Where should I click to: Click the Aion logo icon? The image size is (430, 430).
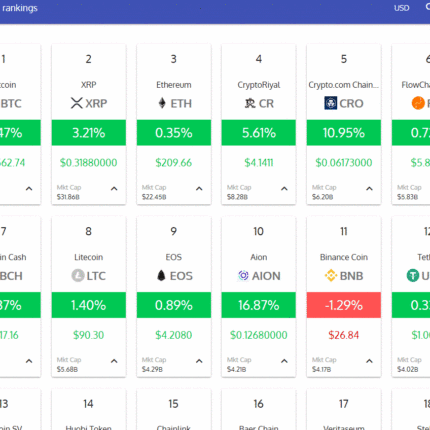click(243, 275)
